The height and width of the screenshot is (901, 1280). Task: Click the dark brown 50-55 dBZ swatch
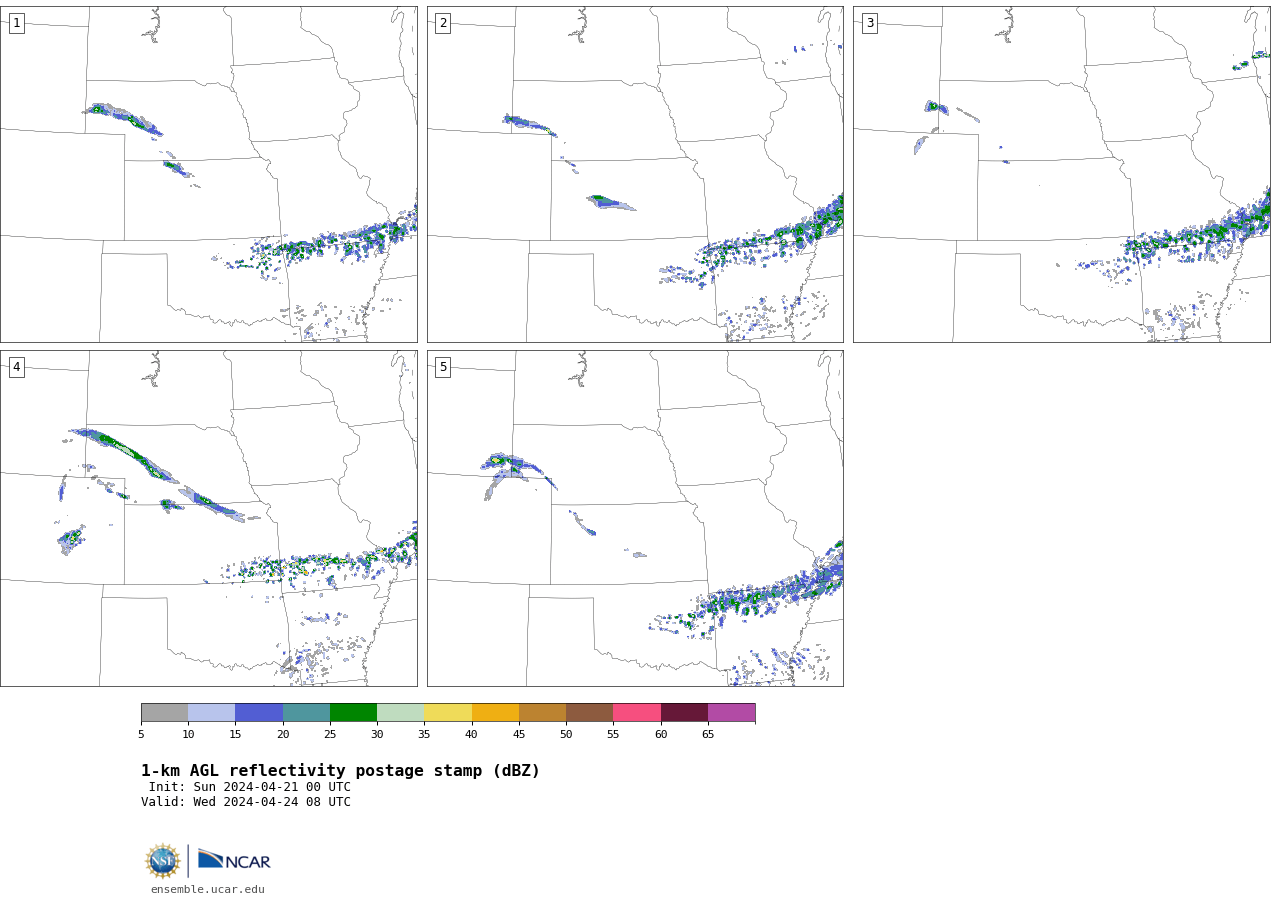(590, 713)
